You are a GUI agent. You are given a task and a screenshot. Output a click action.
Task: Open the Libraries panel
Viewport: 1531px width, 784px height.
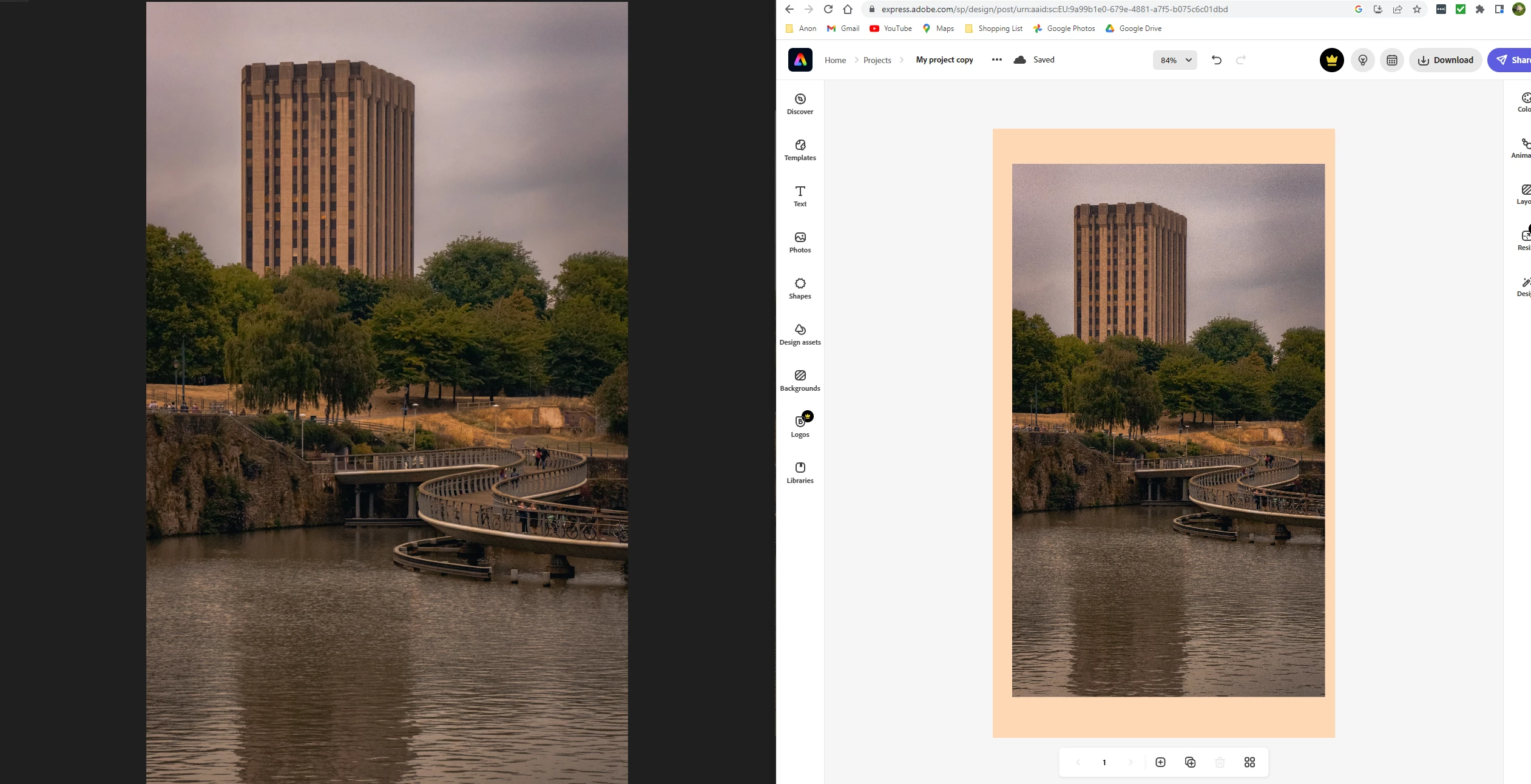[x=800, y=473]
